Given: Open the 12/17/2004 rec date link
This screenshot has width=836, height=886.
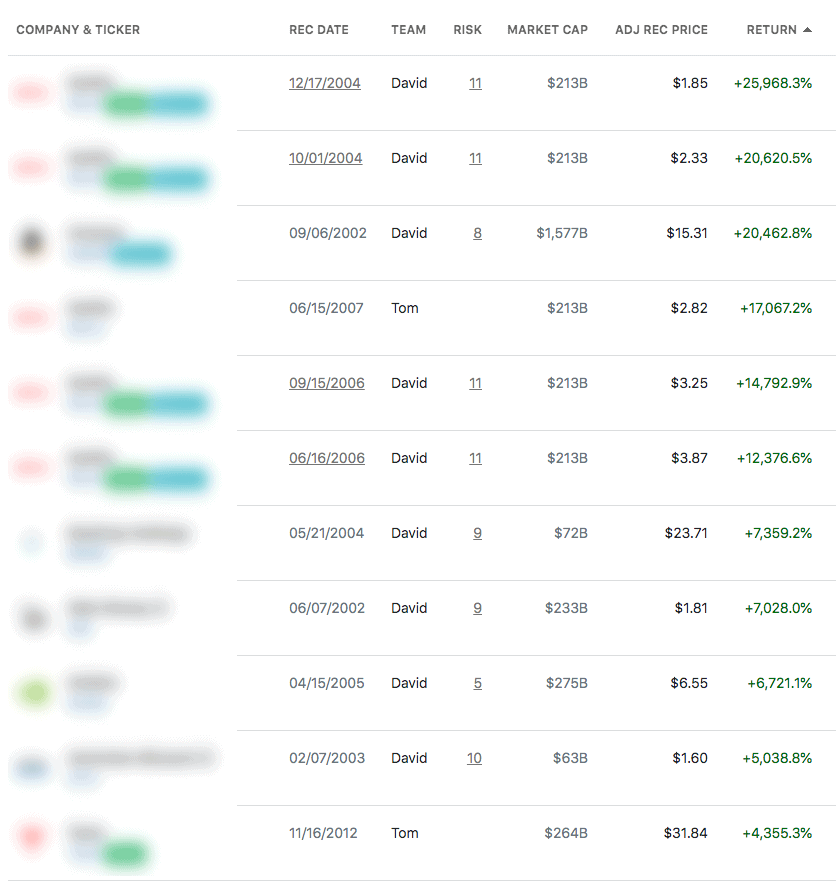Looking at the screenshot, I should coord(324,83).
